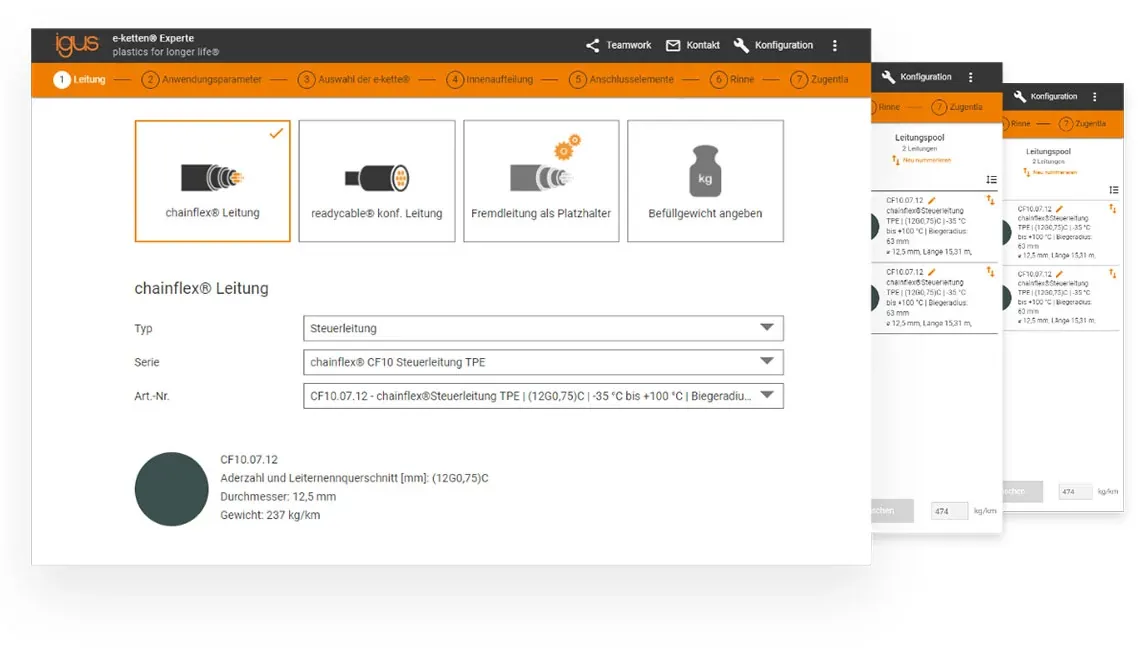1140x650 pixels.
Task: Select the Befüllgewicht angeben option
Action: [705, 180]
